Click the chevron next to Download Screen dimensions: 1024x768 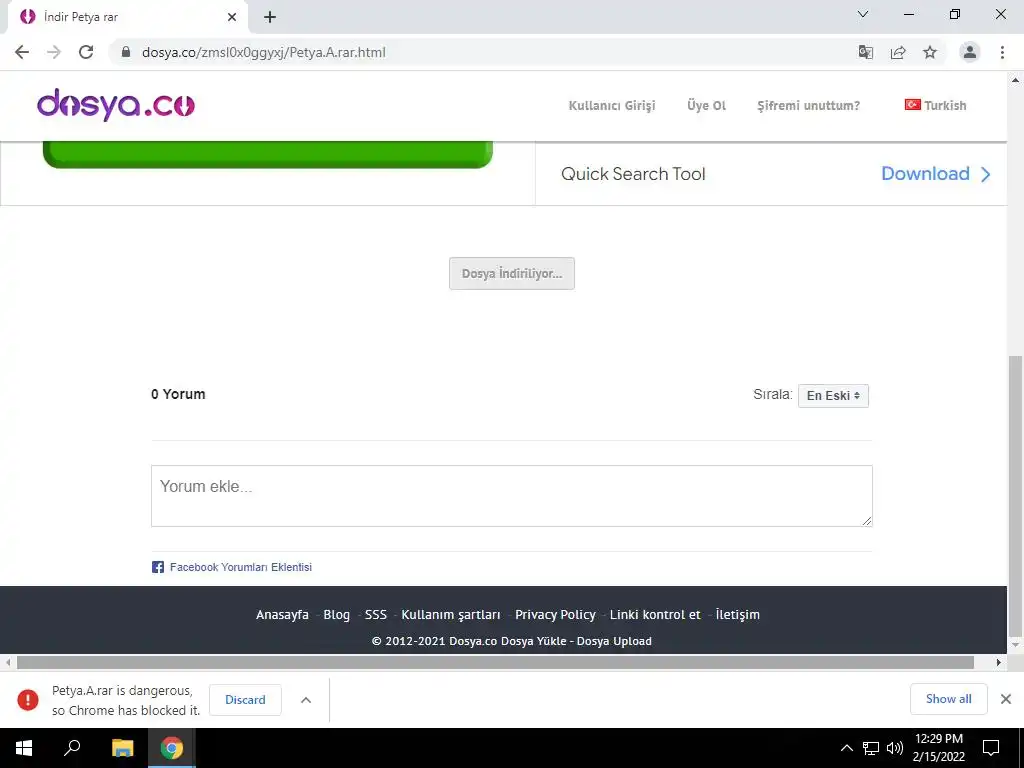point(985,174)
